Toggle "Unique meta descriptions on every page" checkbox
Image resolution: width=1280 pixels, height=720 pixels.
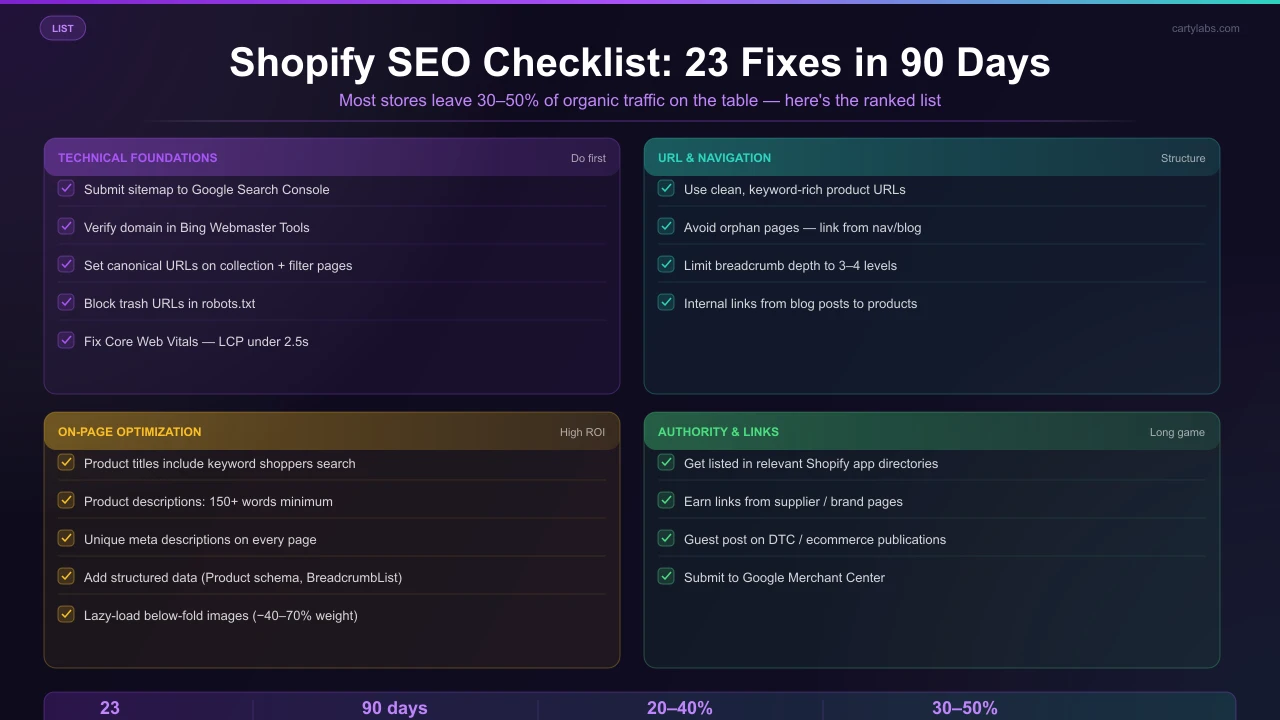point(66,538)
